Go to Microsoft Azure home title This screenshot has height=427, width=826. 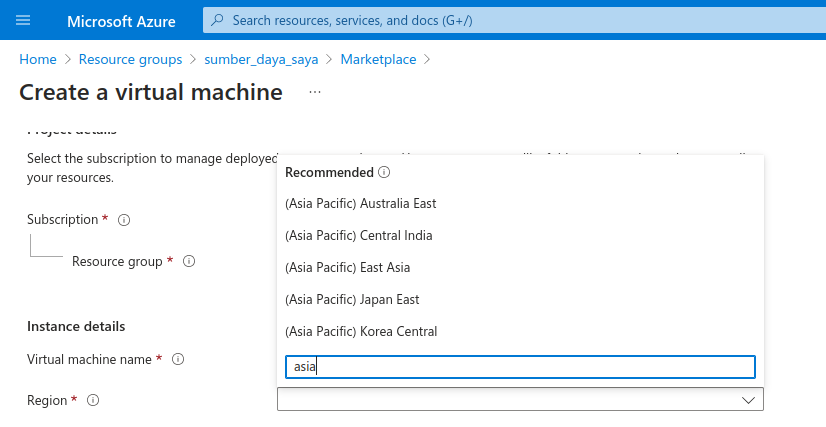pyautogui.click(x=121, y=21)
